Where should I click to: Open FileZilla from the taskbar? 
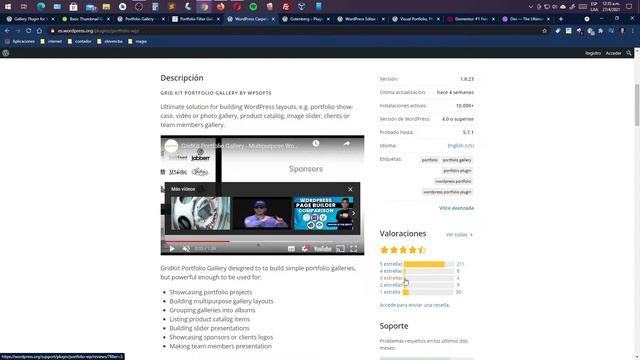(x=286, y=7)
